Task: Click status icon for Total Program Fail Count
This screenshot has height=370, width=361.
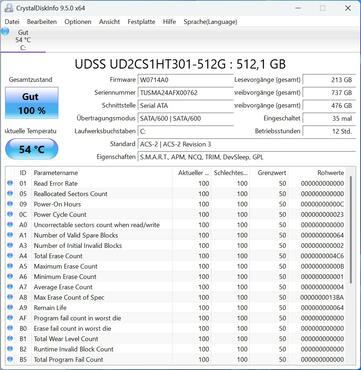Action: click(10, 359)
